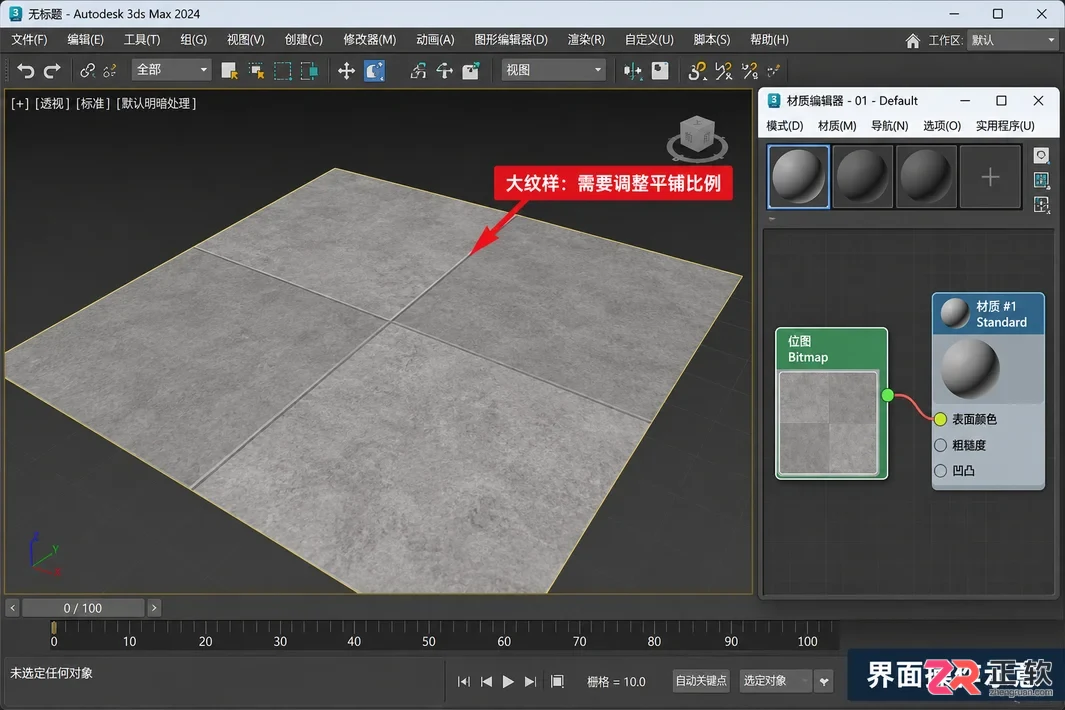Viewport: 1065px width, 710px height.
Task: Open the [默认明暗处理] shading menu
Action: [156, 103]
